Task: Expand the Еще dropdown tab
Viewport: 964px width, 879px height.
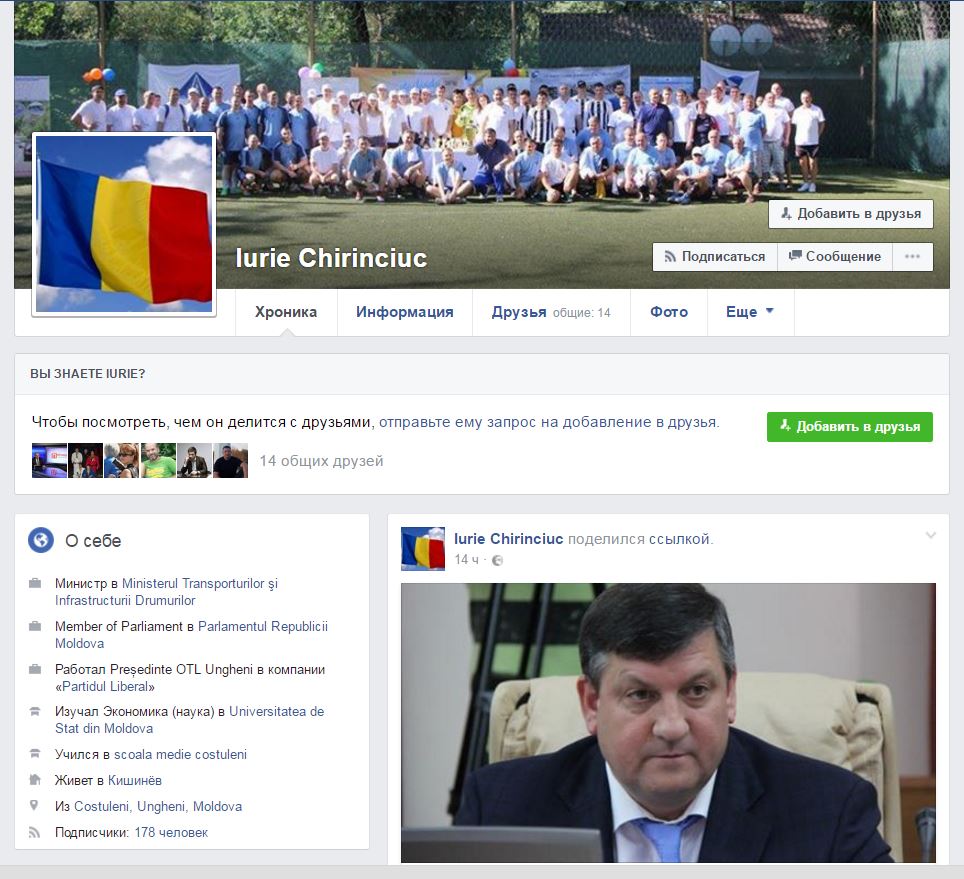Action: click(x=750, y=312)
